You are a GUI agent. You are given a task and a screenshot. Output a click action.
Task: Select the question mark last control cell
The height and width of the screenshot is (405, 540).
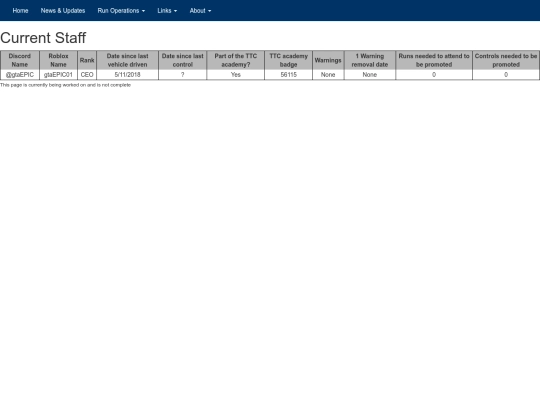click(183, 75)
